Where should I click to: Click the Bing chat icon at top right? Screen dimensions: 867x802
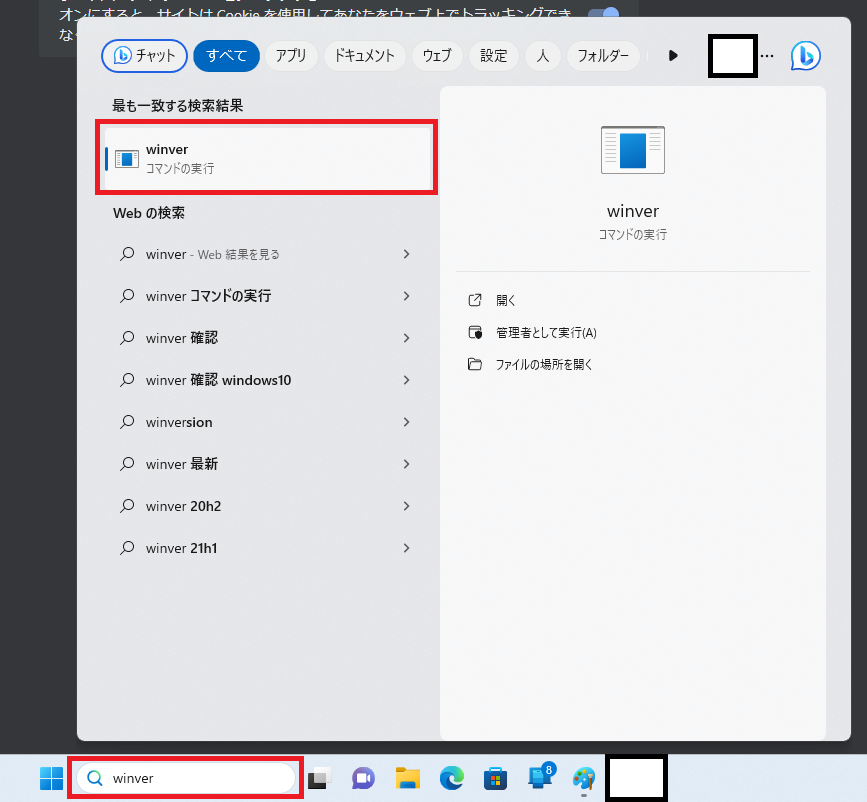(805, 56)
